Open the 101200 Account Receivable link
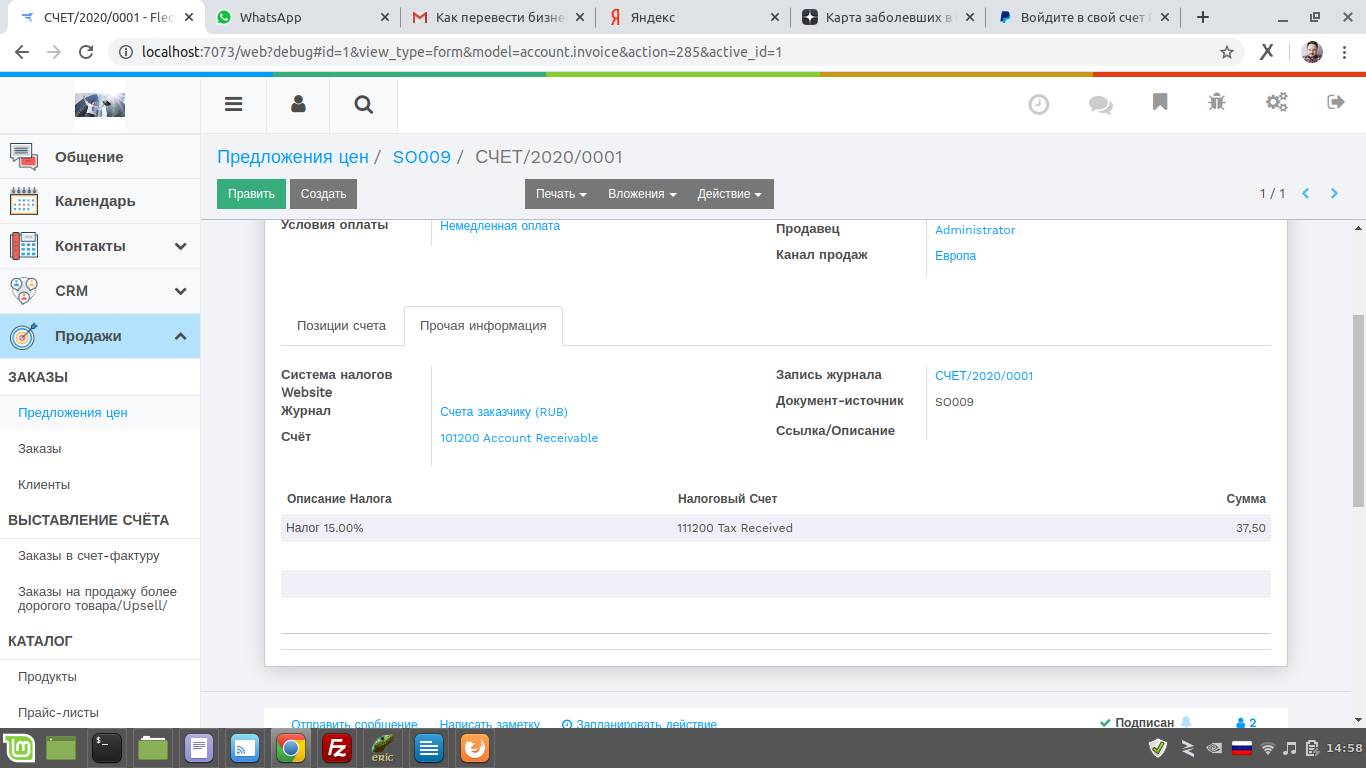 519,438
